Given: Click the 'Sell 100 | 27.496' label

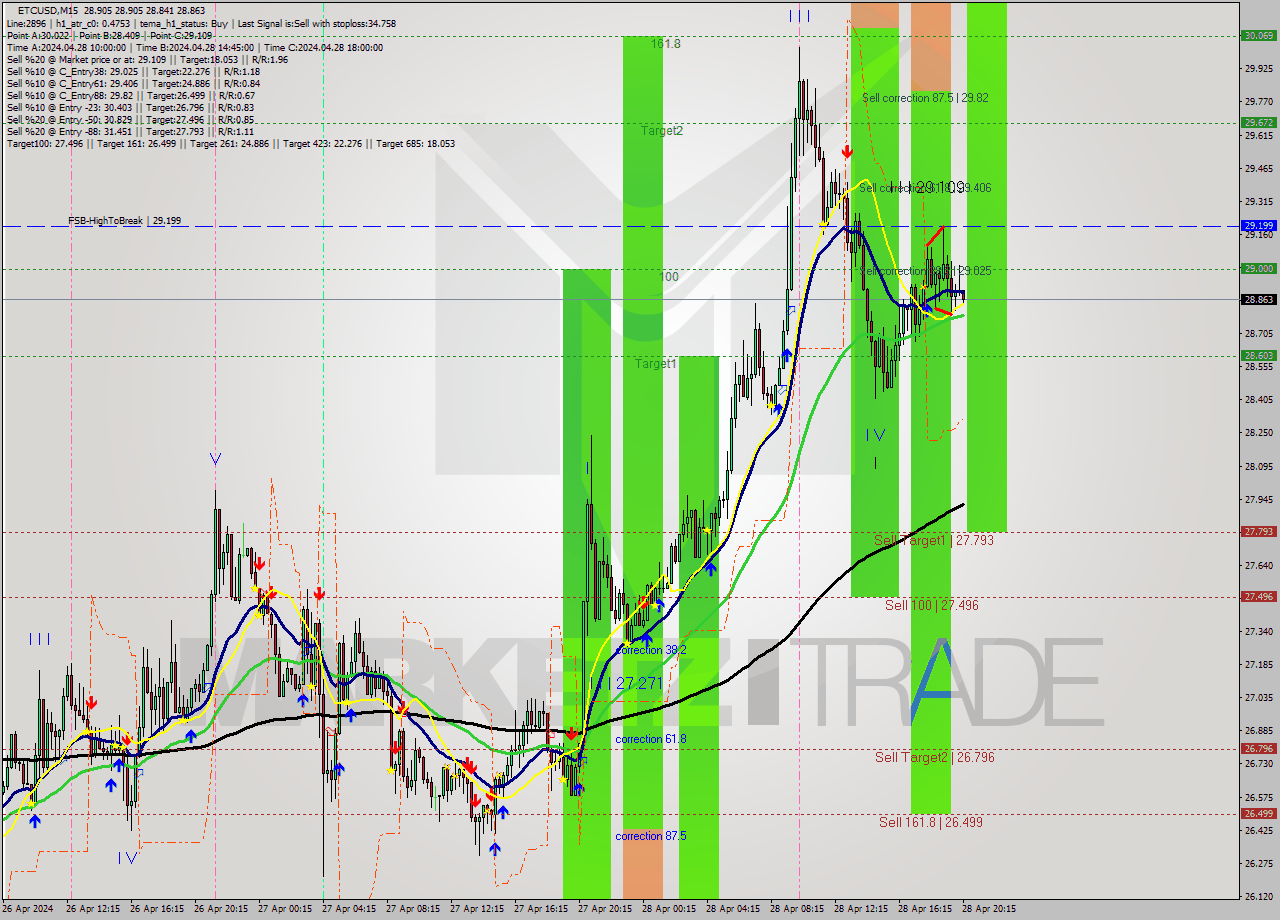Looking at the screenshot, I should pyautogui.click(x=932, y=605).
